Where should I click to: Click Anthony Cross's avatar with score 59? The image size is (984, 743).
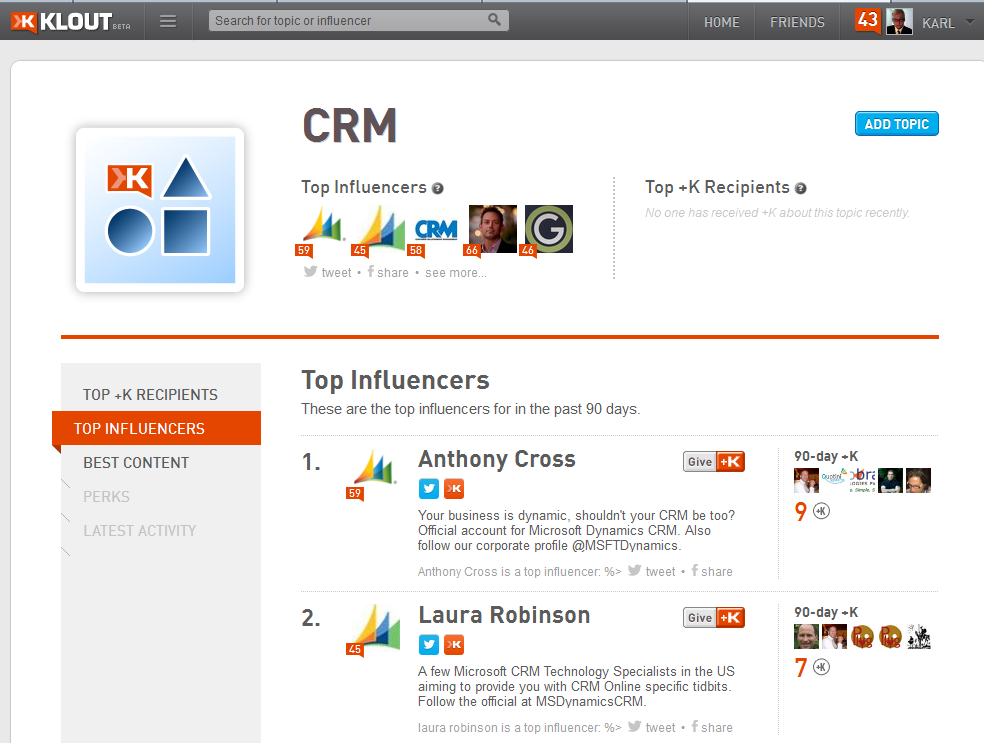[x=374, y=472]
